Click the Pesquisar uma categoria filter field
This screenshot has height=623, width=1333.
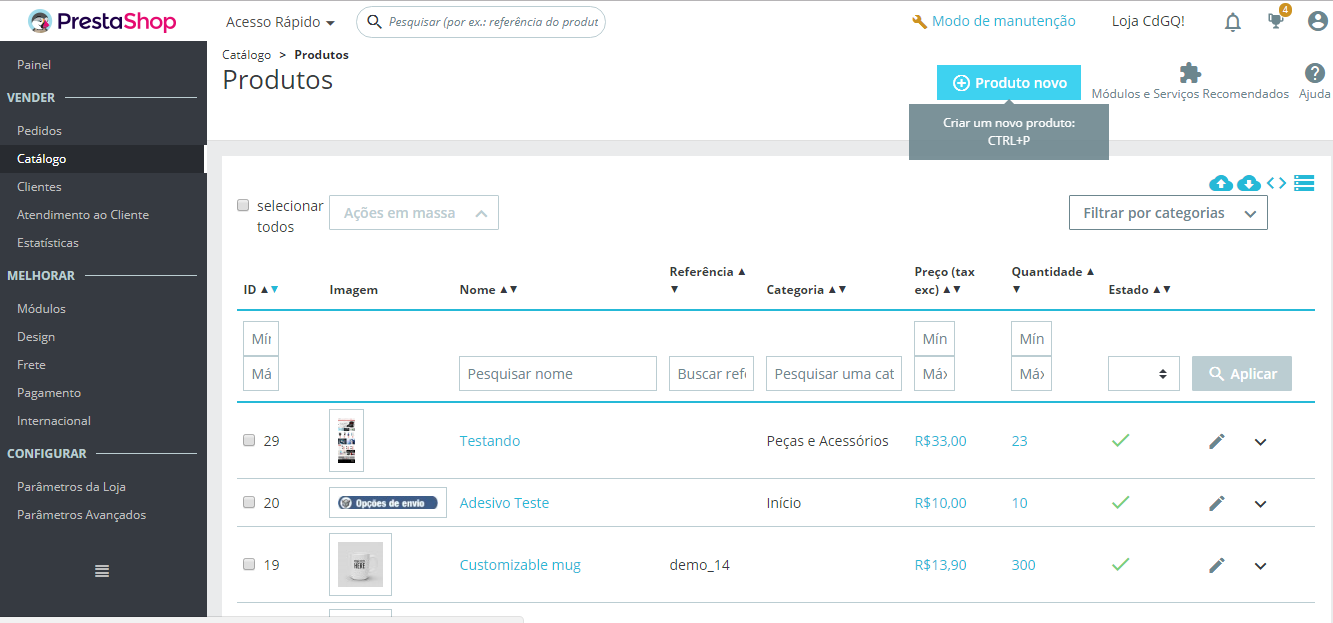click(x=834, y=373)
